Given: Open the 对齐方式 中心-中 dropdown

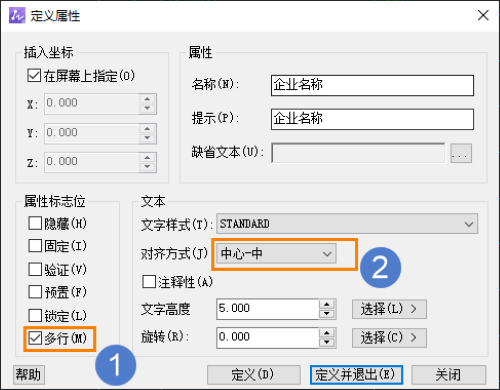Looking at the screenshot, I should pos(276,254).
